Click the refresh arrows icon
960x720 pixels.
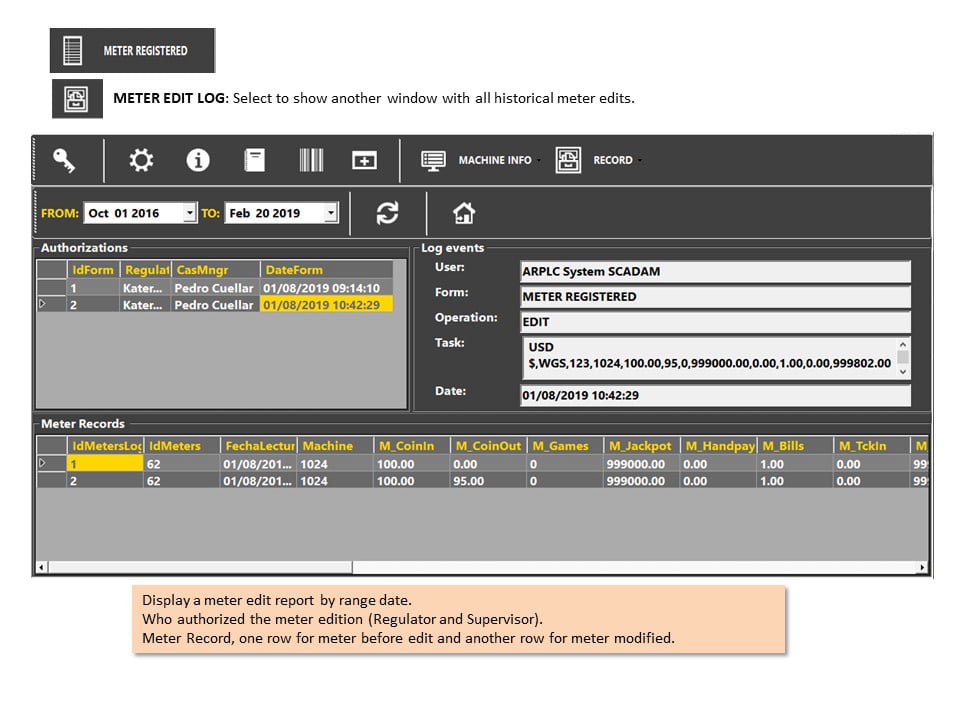(387, 213)
